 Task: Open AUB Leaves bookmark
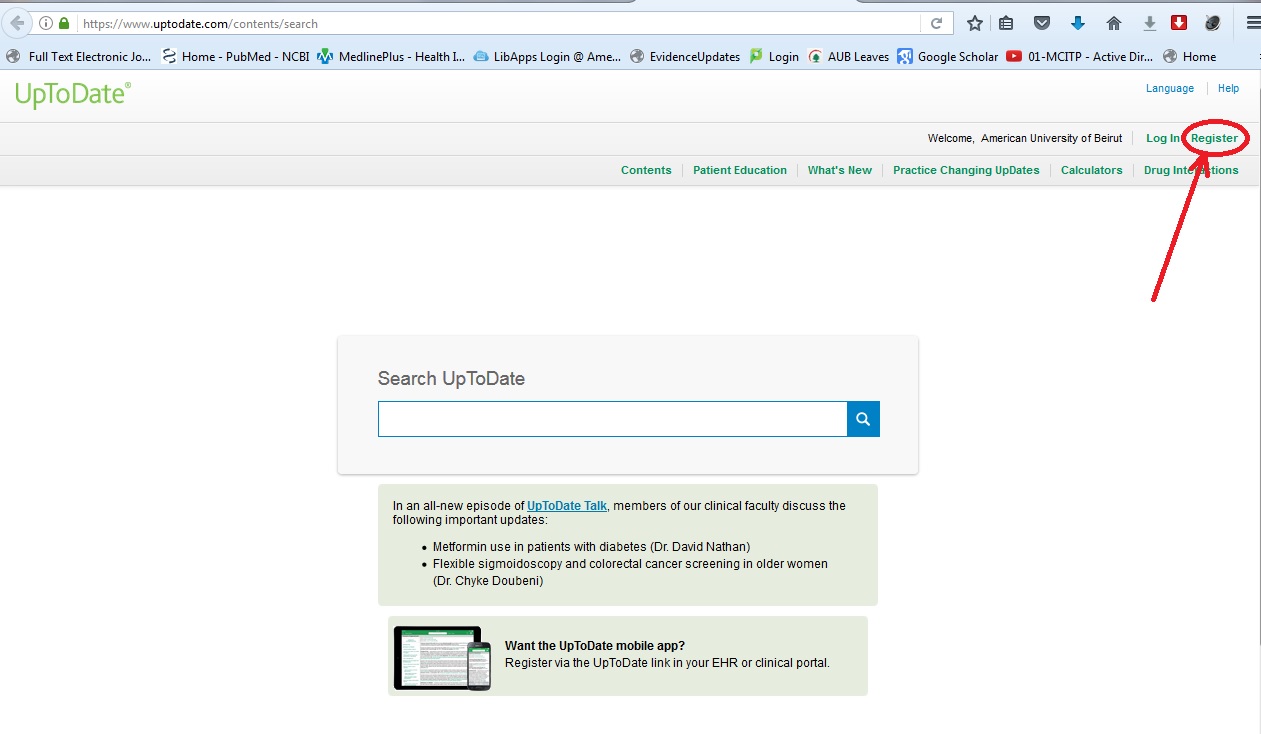coord(849,57)
